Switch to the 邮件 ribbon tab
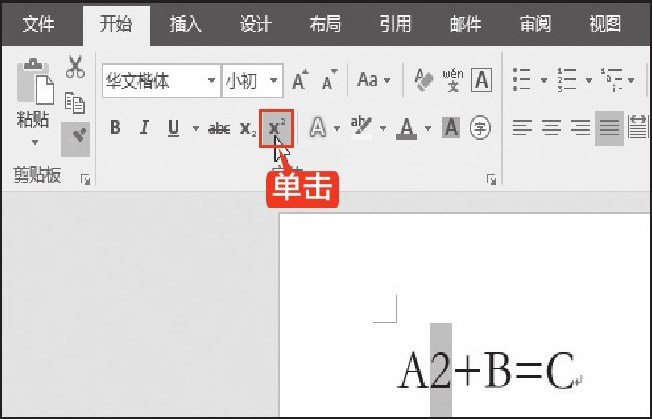 point(465,24)
